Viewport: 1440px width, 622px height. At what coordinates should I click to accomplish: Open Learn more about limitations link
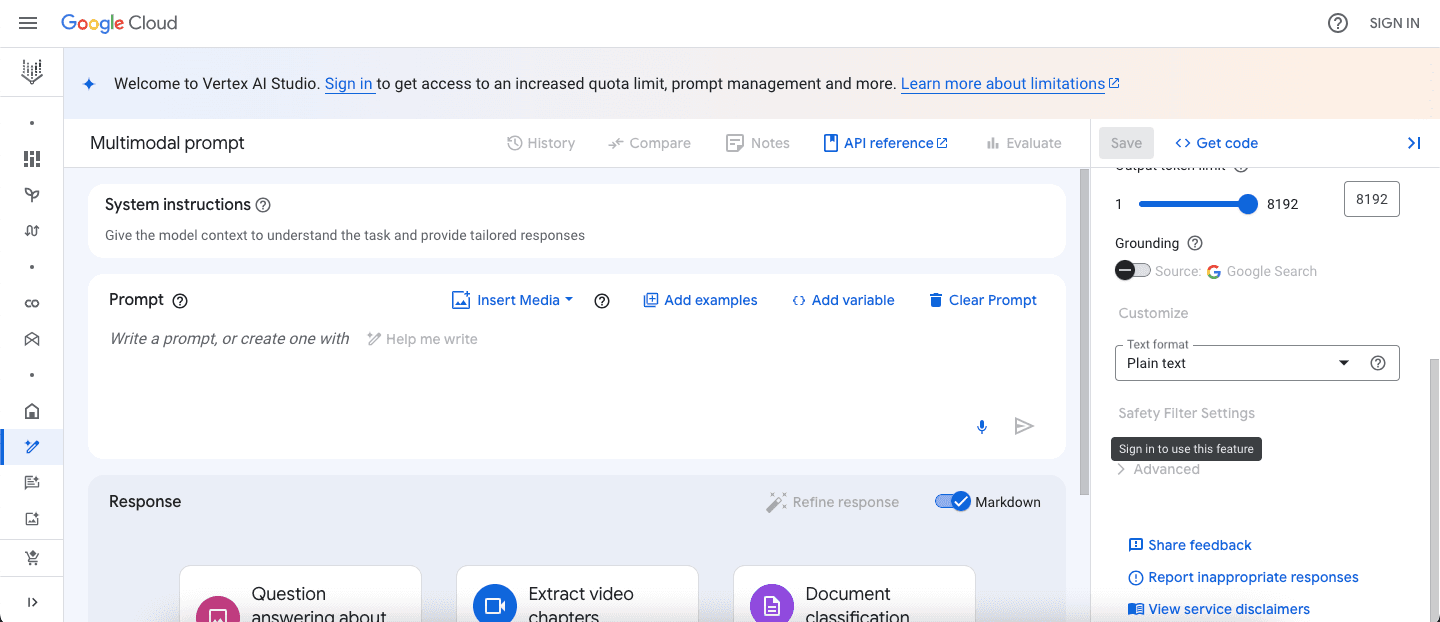[1010, 84]
